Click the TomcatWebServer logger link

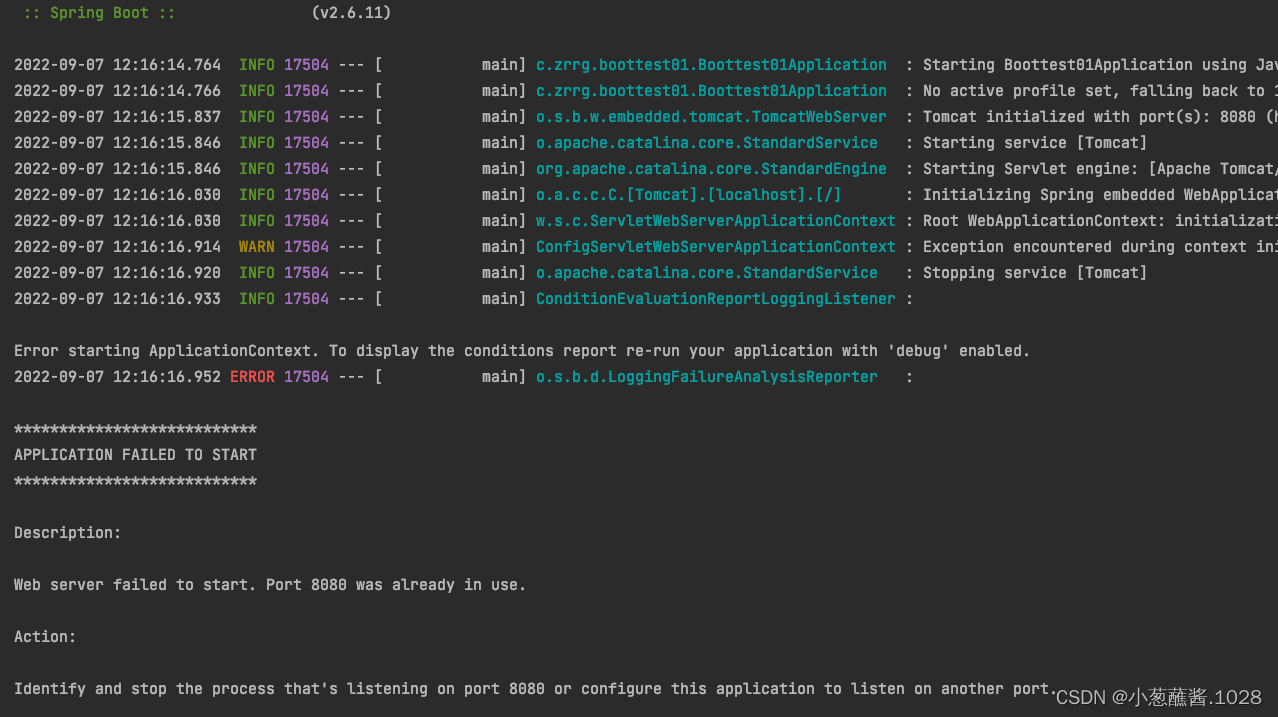tap(712, 116)
